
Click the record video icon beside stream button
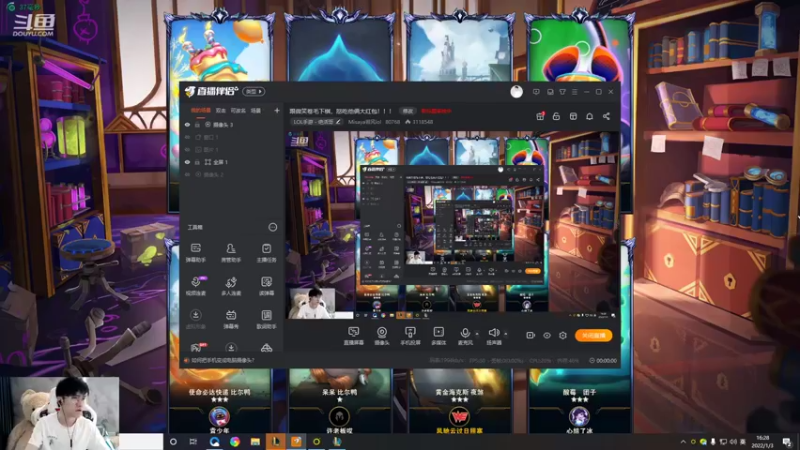pos(531,335)
